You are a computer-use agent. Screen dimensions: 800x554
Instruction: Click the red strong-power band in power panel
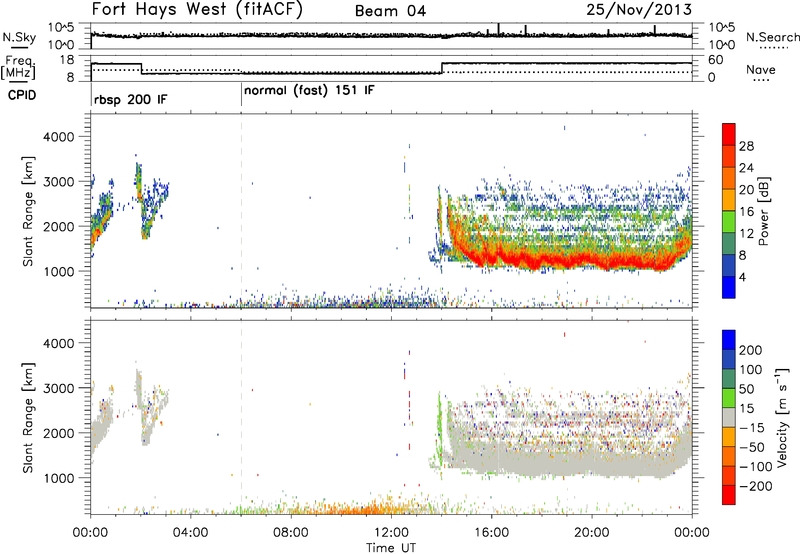pos(571,260)
